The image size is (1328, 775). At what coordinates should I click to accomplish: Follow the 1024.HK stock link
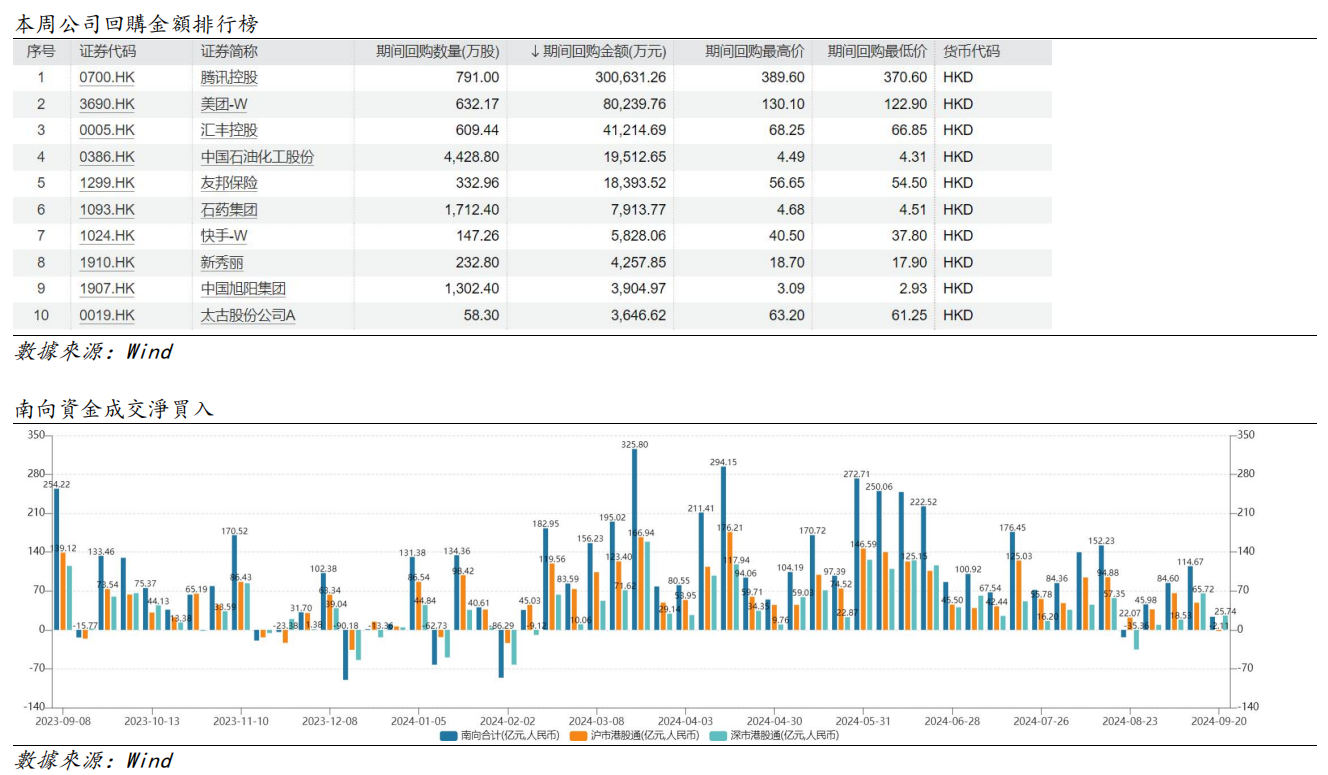107,236
